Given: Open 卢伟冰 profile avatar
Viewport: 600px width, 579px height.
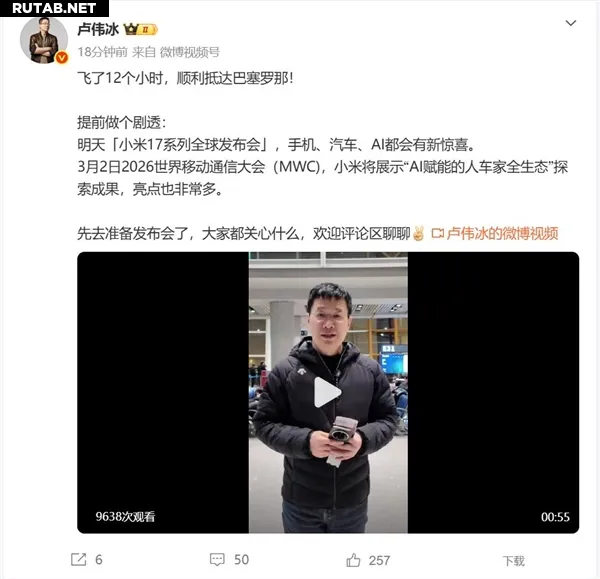Looking at the screenshot, I should click(44, 40).
